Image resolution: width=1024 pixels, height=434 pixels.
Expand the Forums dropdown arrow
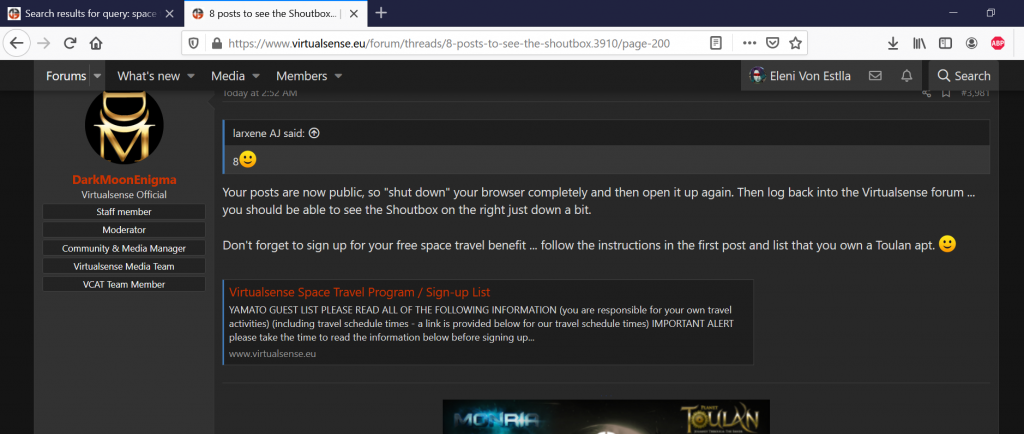coord(97,76)
